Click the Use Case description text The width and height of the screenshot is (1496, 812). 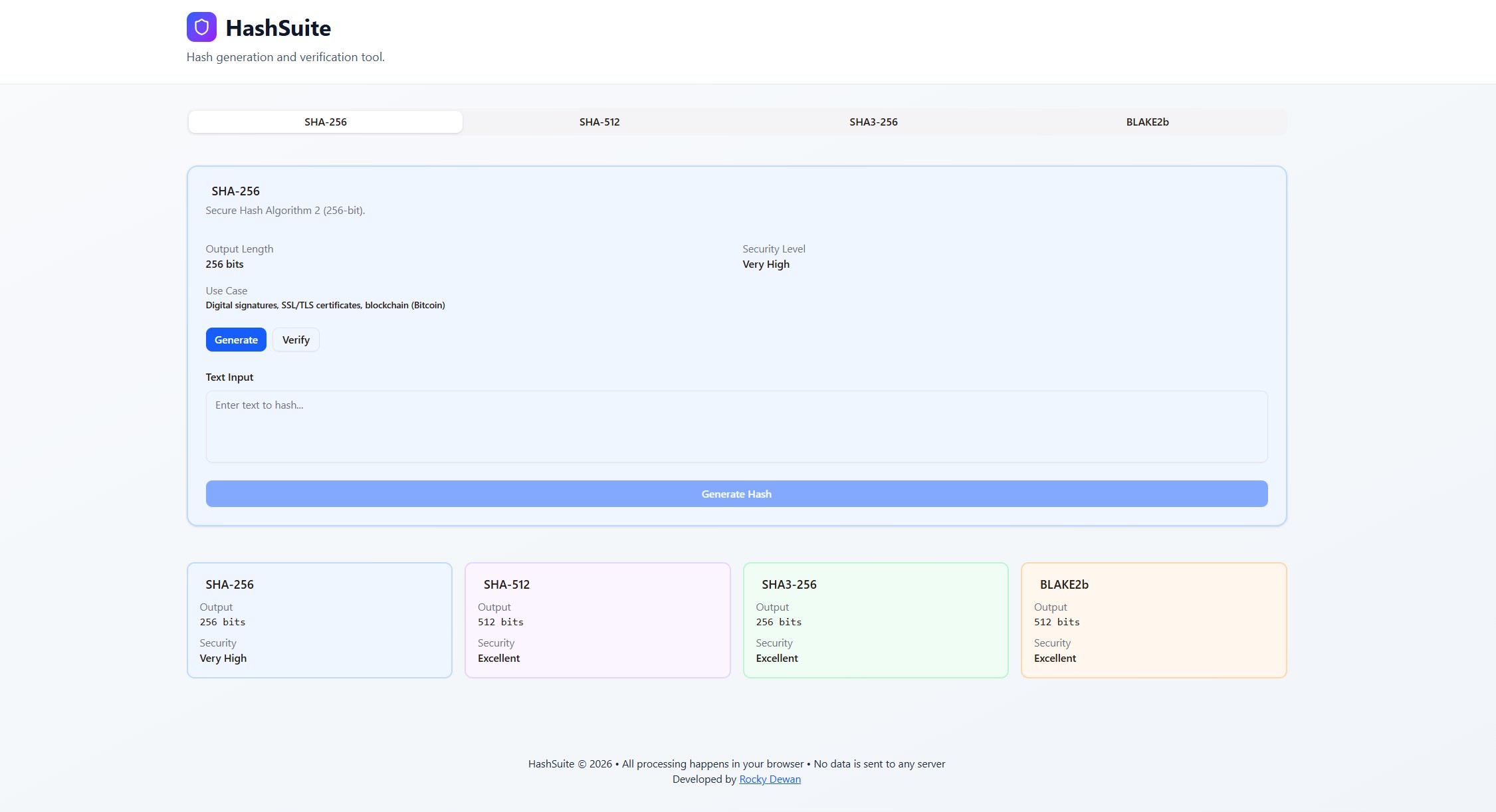pos(325,305)
